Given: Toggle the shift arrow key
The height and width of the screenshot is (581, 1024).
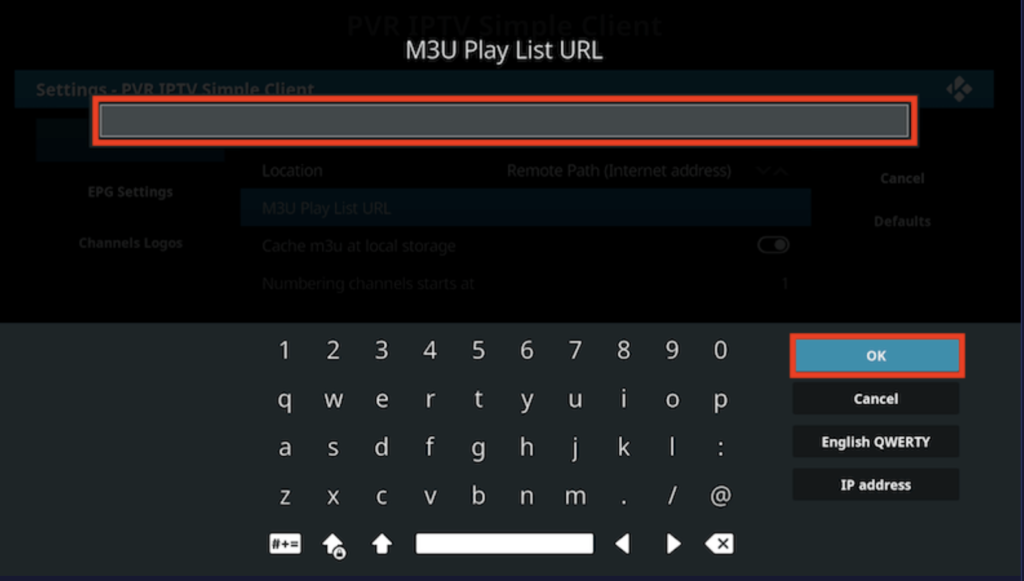Looking at the screenshot, I should [x=382, y=544].
